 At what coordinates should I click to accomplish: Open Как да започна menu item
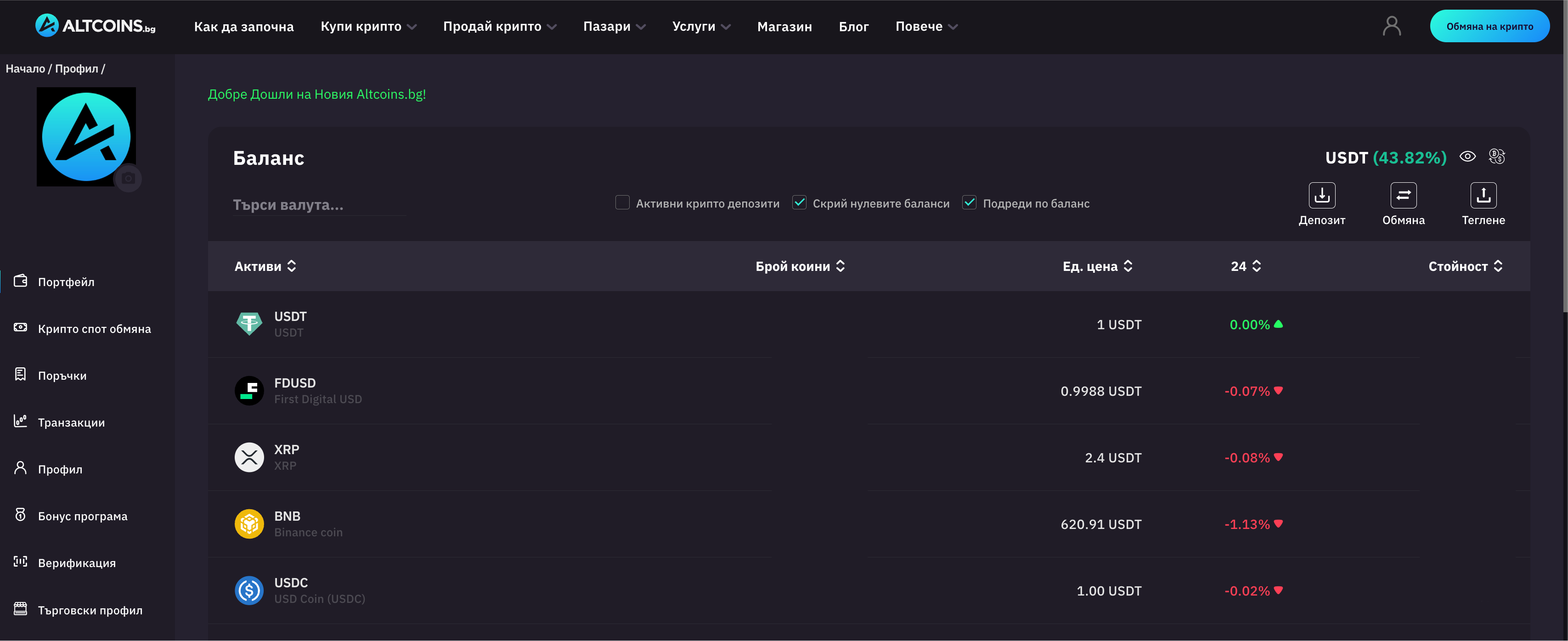(x=243, y=27)
